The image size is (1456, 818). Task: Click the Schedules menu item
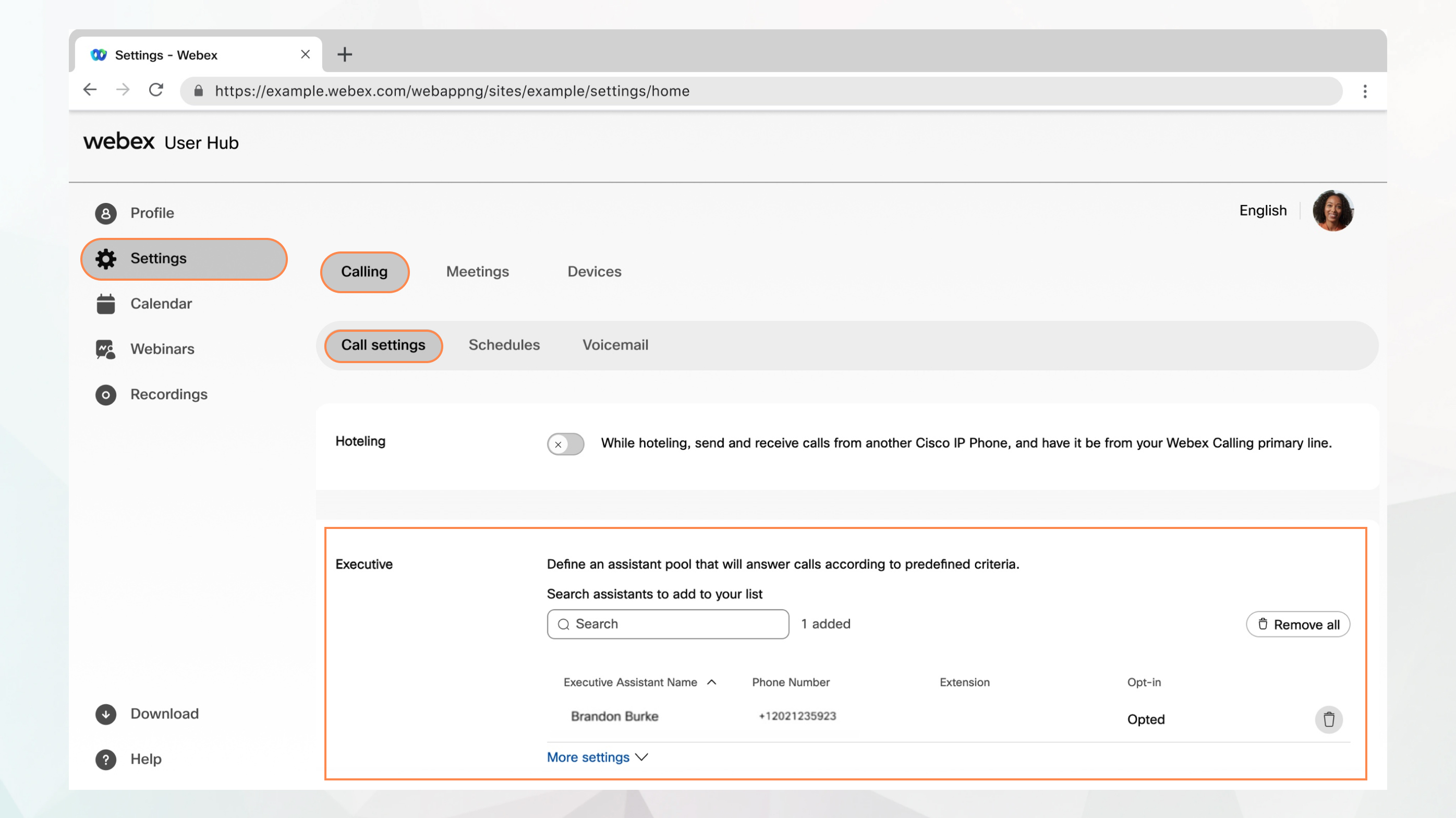(x=504, y=345)
